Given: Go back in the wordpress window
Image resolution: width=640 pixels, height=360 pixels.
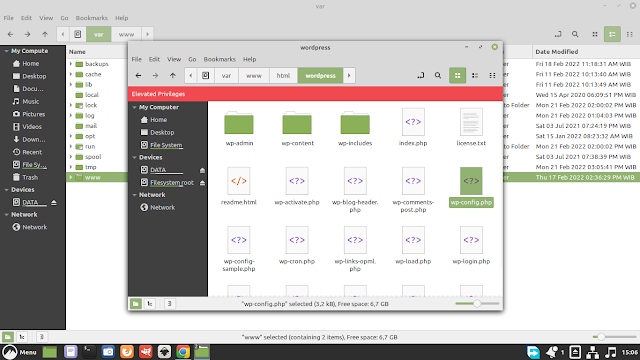Looking at the screenshot, I should click(x=138, y=76).
